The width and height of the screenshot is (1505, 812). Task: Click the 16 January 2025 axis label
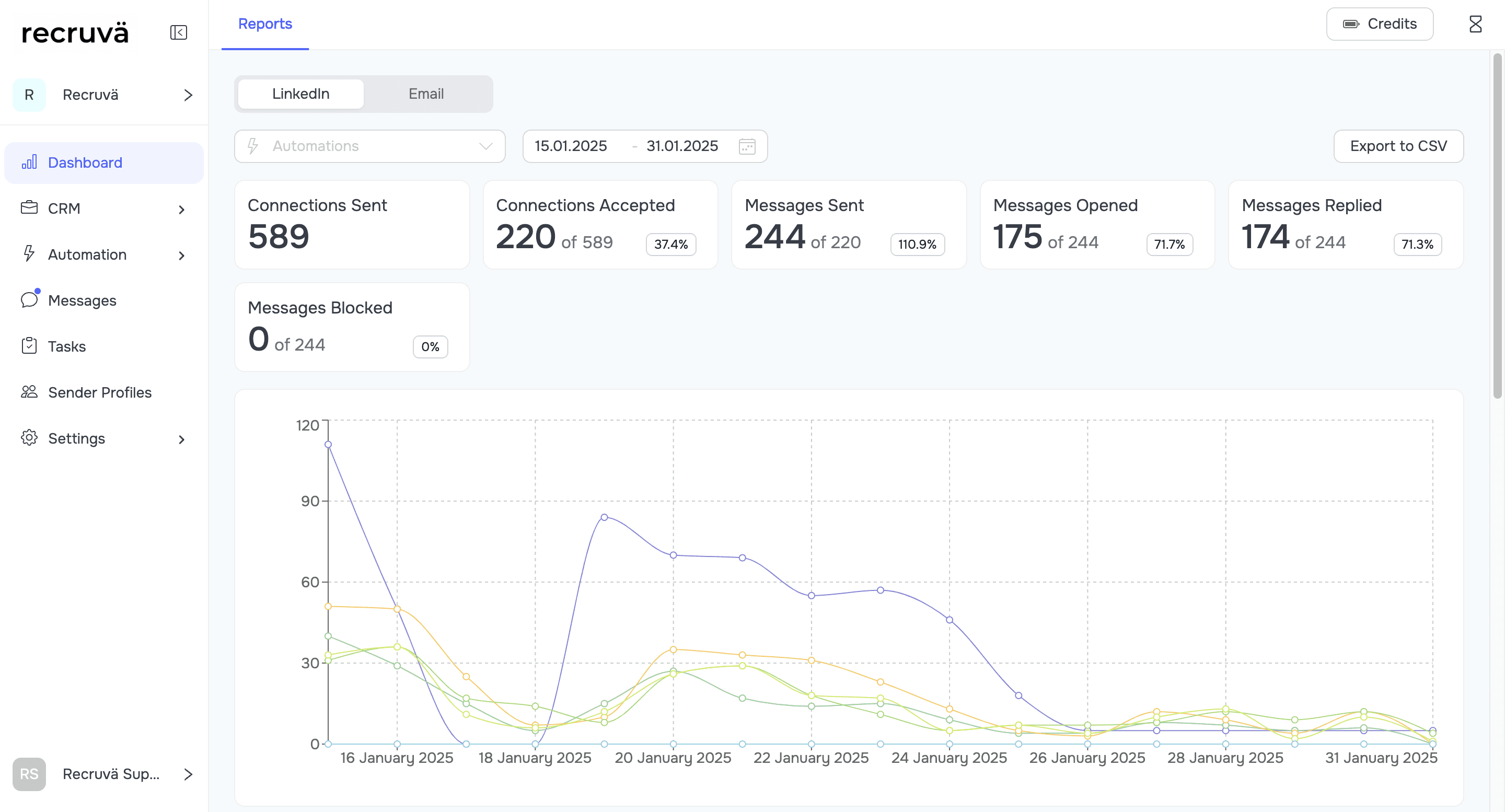pyautogui.click(x=397, y=758)
